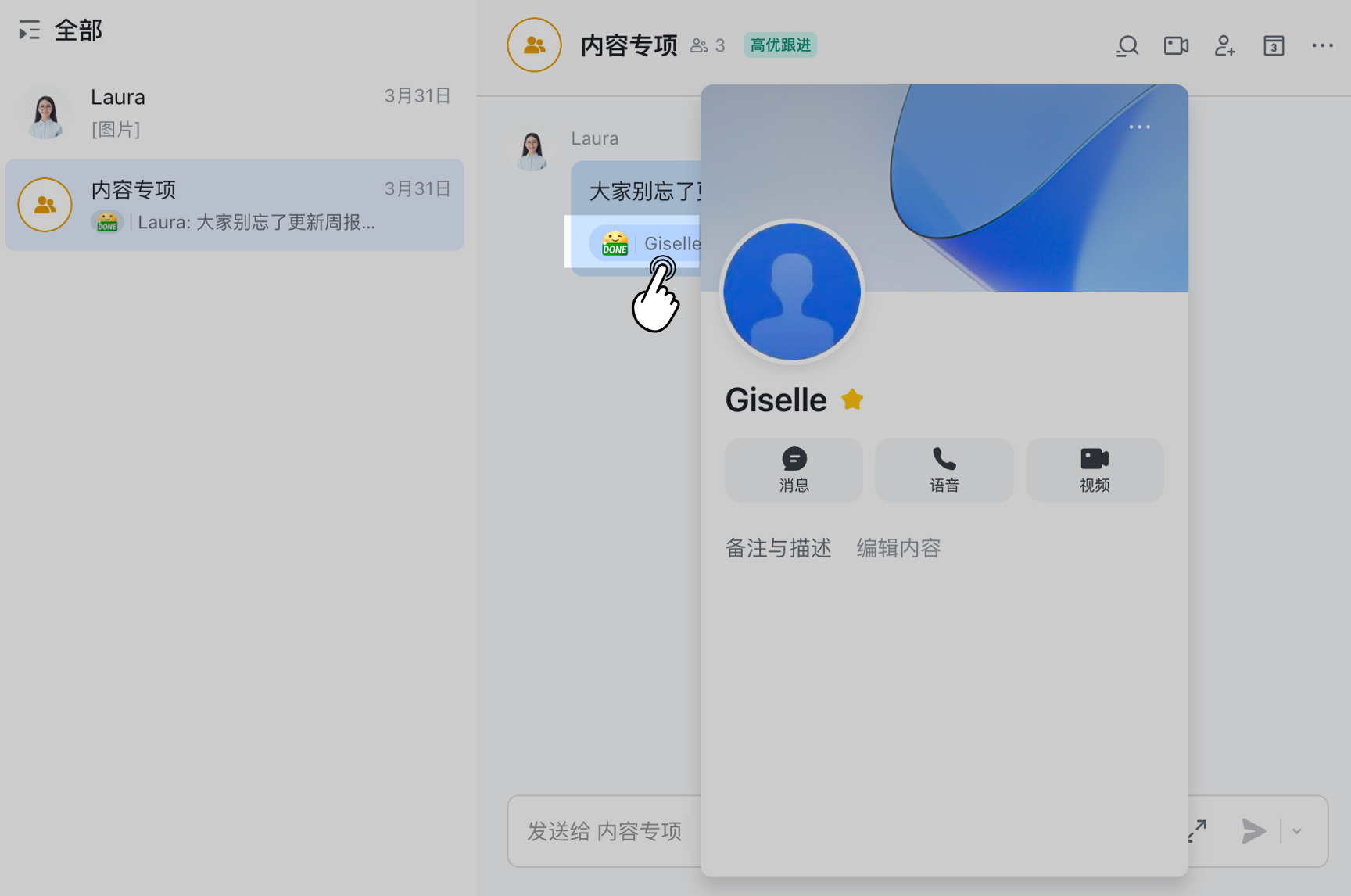Open the more options menu in chat header
1351x896 pixels.
tap(1322, 45)
